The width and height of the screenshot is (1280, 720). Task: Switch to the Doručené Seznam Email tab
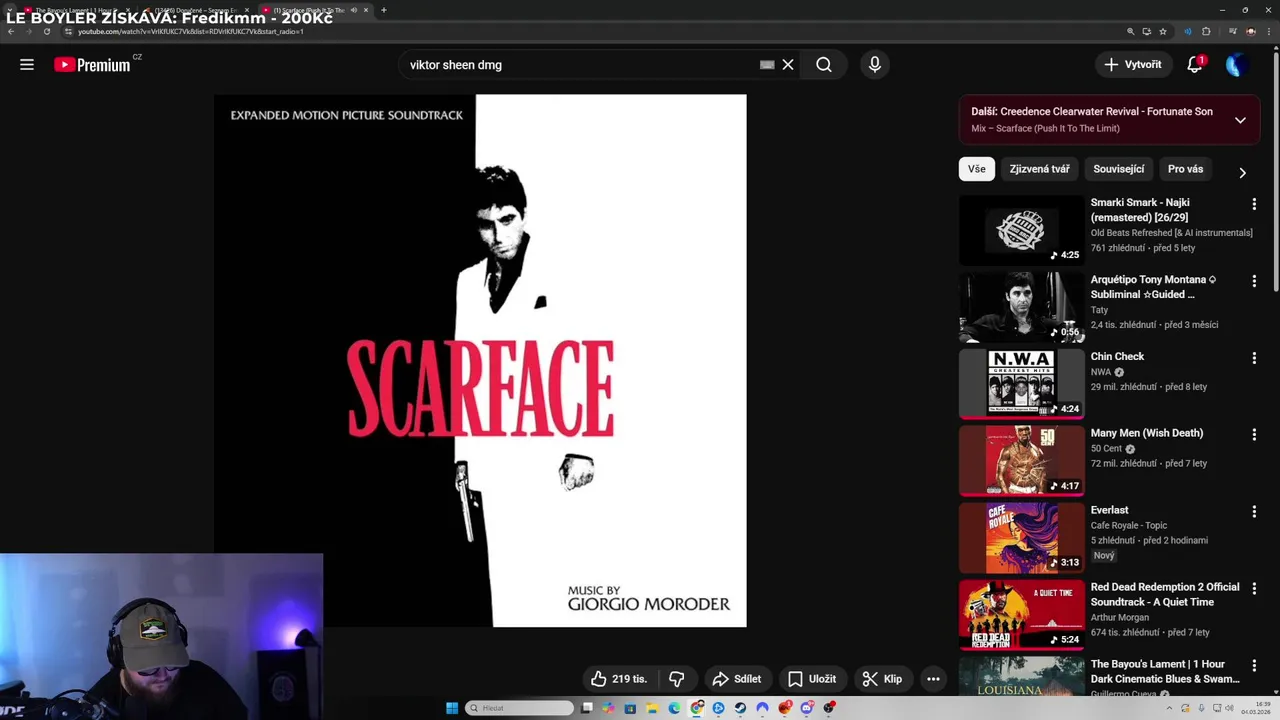[195, 10]
